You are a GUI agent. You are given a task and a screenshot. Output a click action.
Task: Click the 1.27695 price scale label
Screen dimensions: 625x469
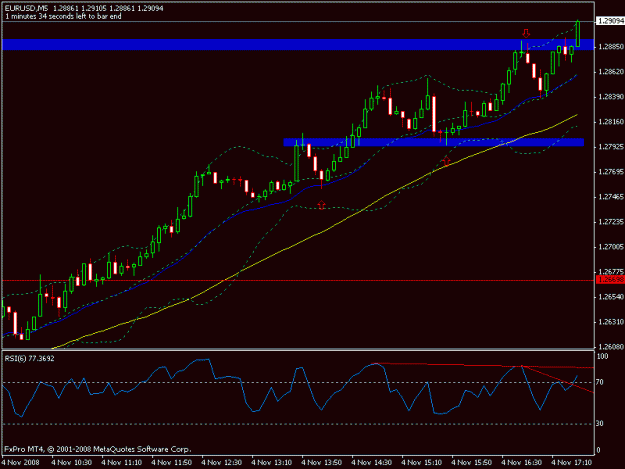click(x=611, y=172)
